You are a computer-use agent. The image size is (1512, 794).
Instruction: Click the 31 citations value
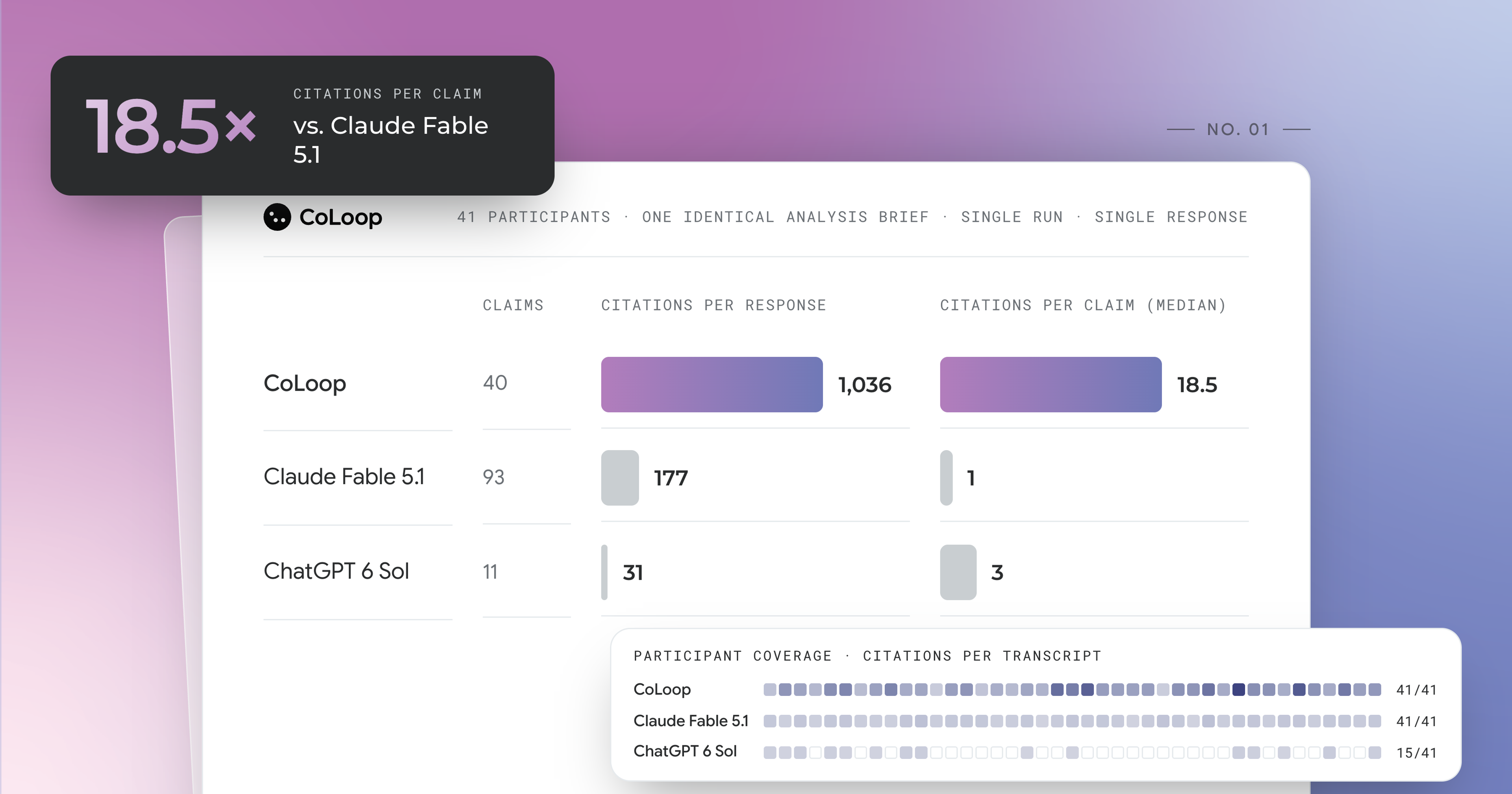633,573
